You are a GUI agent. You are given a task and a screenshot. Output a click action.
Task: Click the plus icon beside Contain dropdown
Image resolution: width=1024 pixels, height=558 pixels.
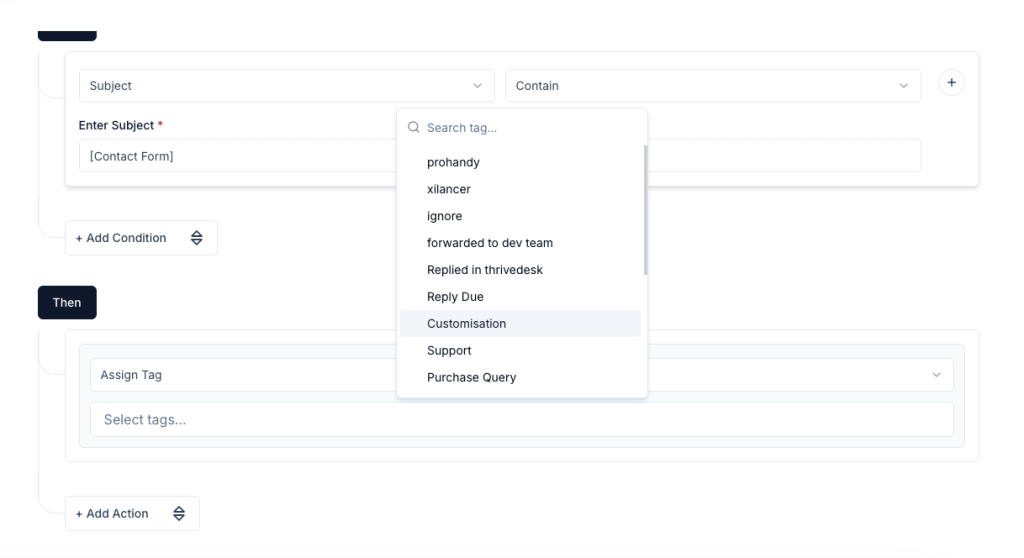coord(951,83)
